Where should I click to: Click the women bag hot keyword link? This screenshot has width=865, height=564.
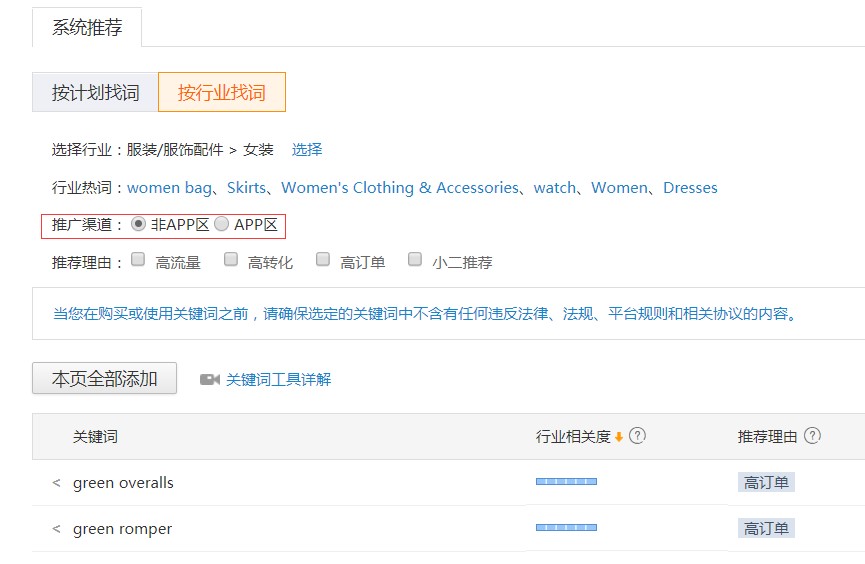(169, 188)
